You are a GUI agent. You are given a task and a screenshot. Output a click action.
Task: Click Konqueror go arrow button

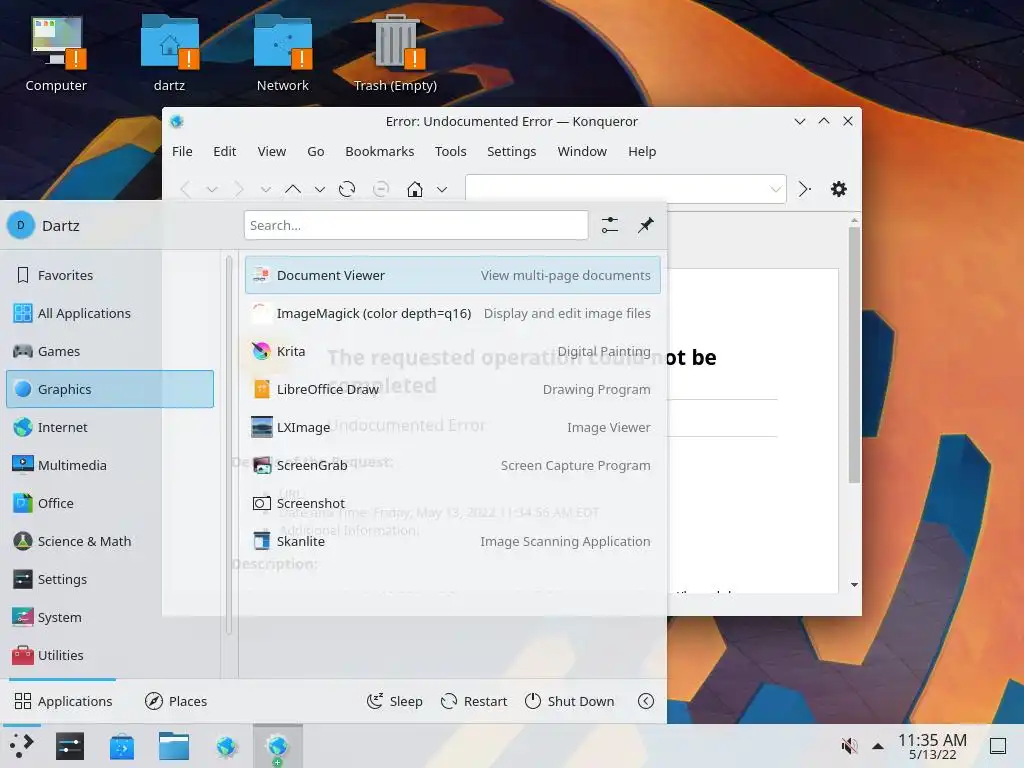point(805,189)
